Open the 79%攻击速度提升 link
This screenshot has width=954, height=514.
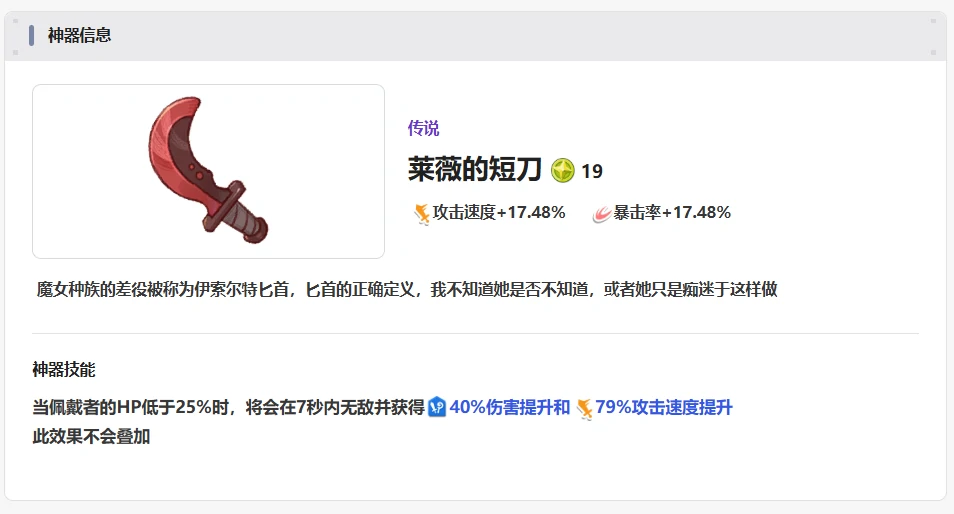(664, 407)
